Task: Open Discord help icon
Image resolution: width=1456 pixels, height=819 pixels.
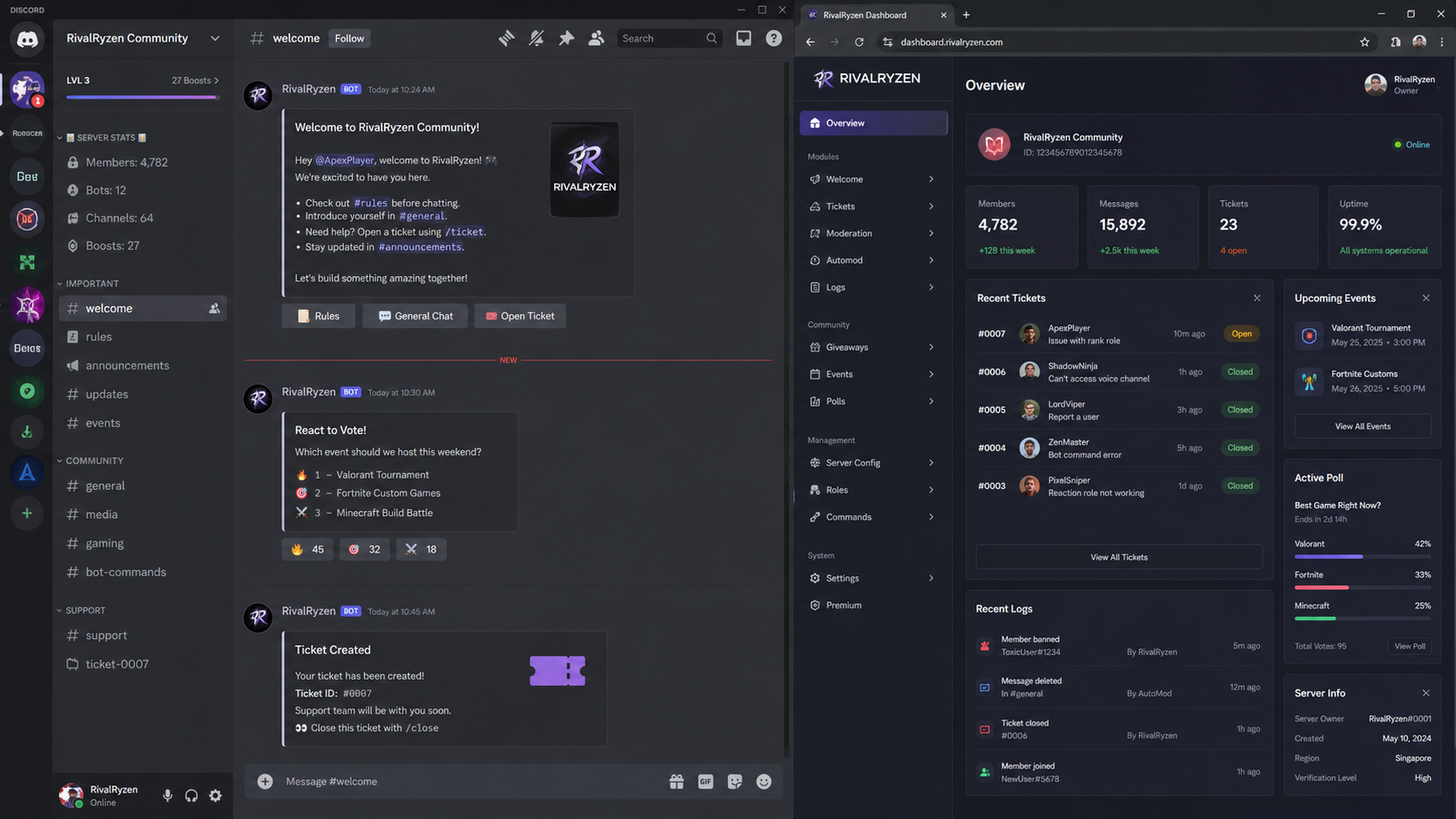Action: [773, 38]
